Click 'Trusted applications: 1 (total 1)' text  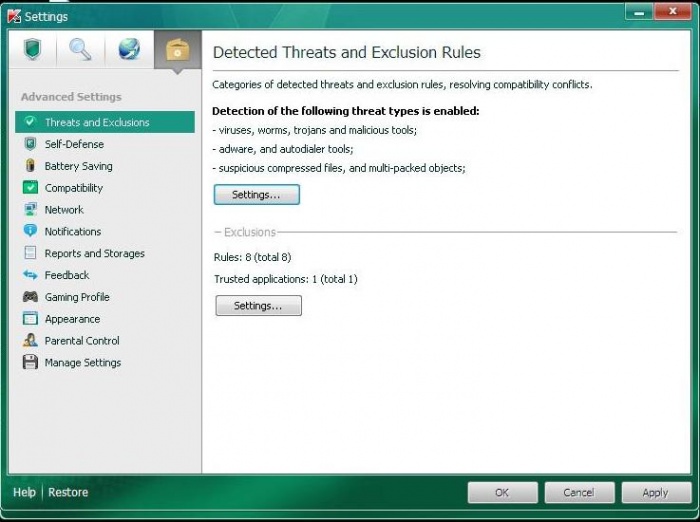coord(286,279)
